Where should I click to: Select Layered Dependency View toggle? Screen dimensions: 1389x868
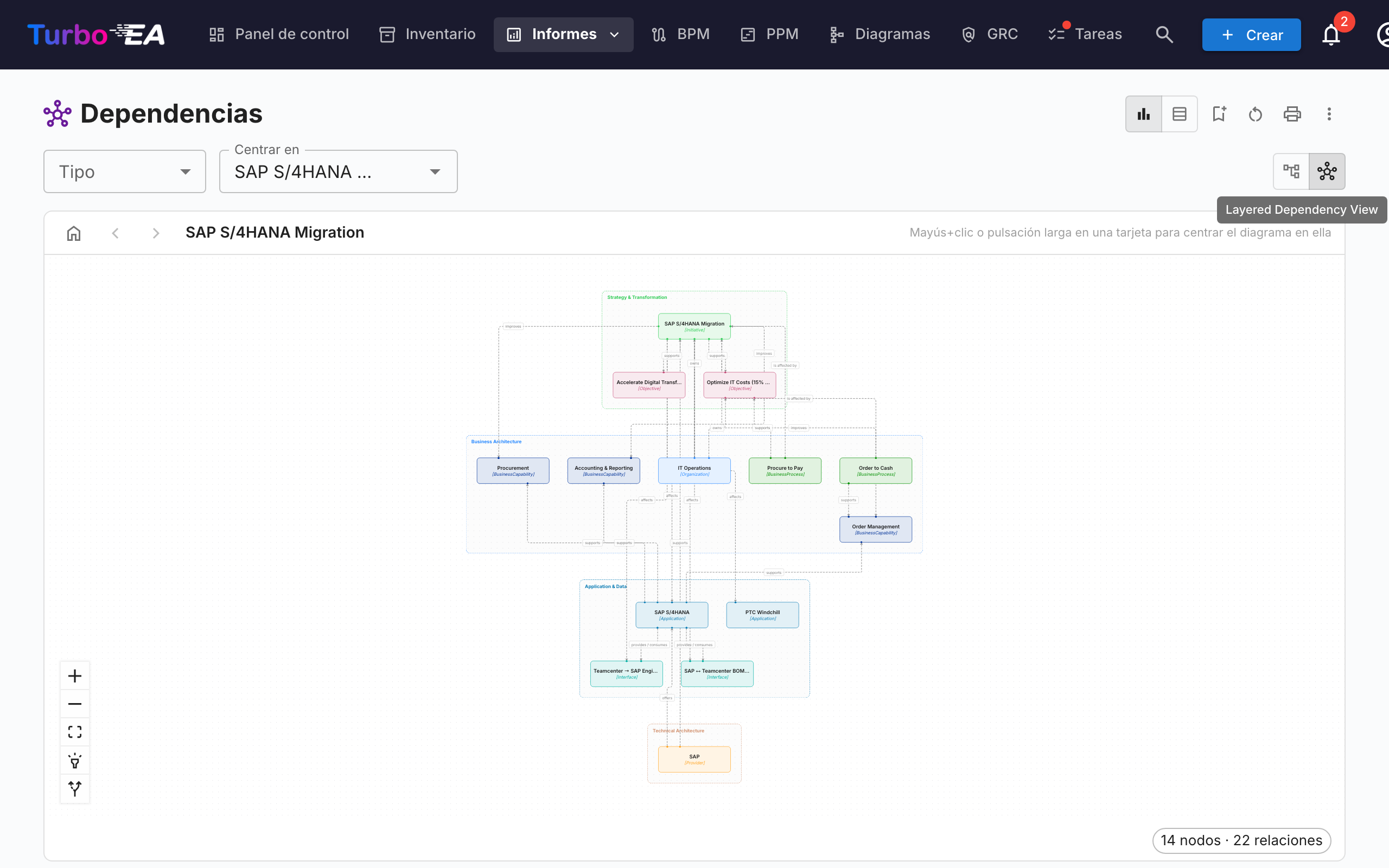[1327, 171]
